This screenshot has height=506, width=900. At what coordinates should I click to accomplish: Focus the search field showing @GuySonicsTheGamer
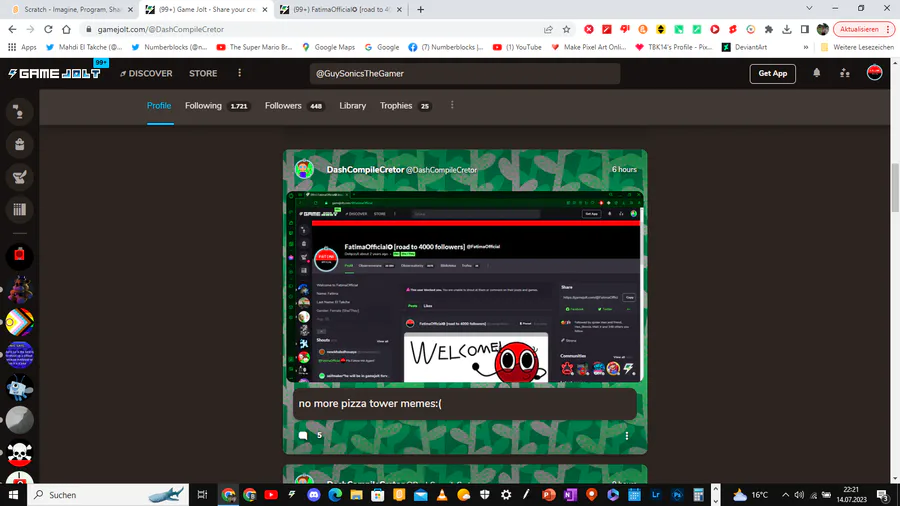(465, 73)
